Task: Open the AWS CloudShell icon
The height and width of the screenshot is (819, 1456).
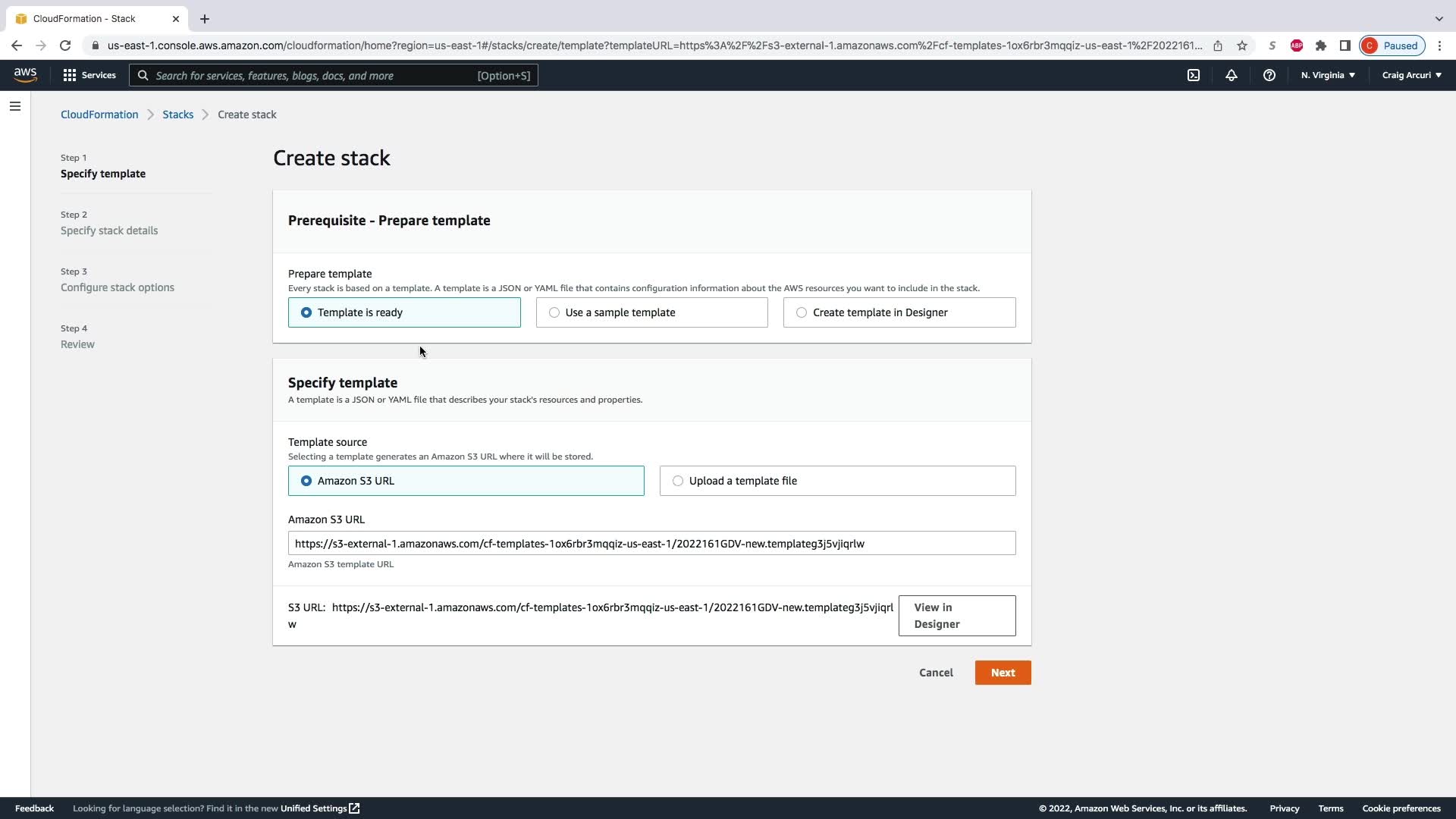Action: [1194, 75]
